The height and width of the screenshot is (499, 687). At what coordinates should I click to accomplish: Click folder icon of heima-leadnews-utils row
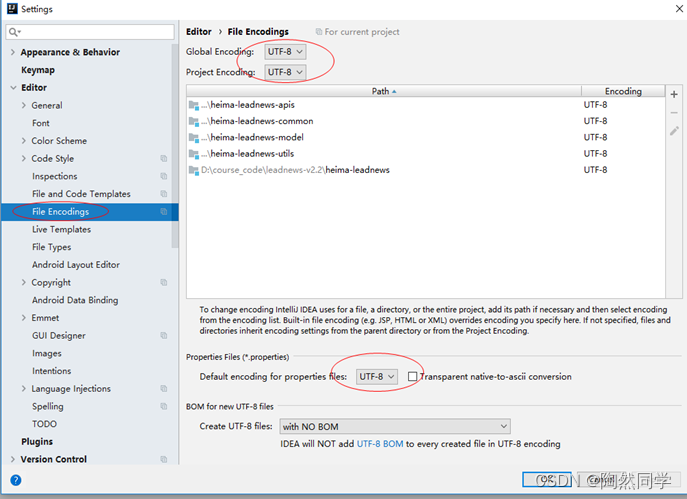[194, 154]
